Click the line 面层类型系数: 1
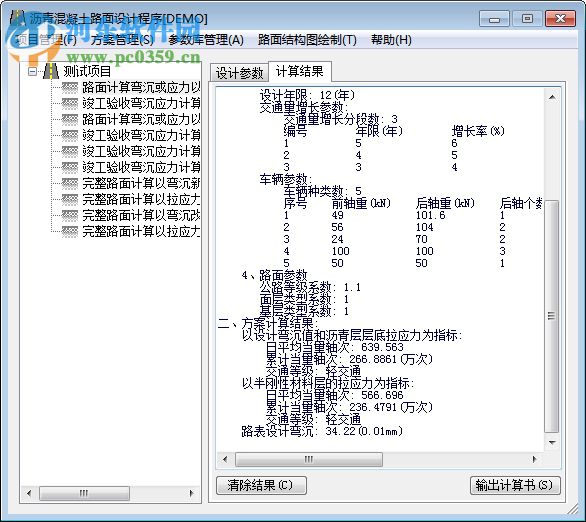 click(x=304, y=299)
